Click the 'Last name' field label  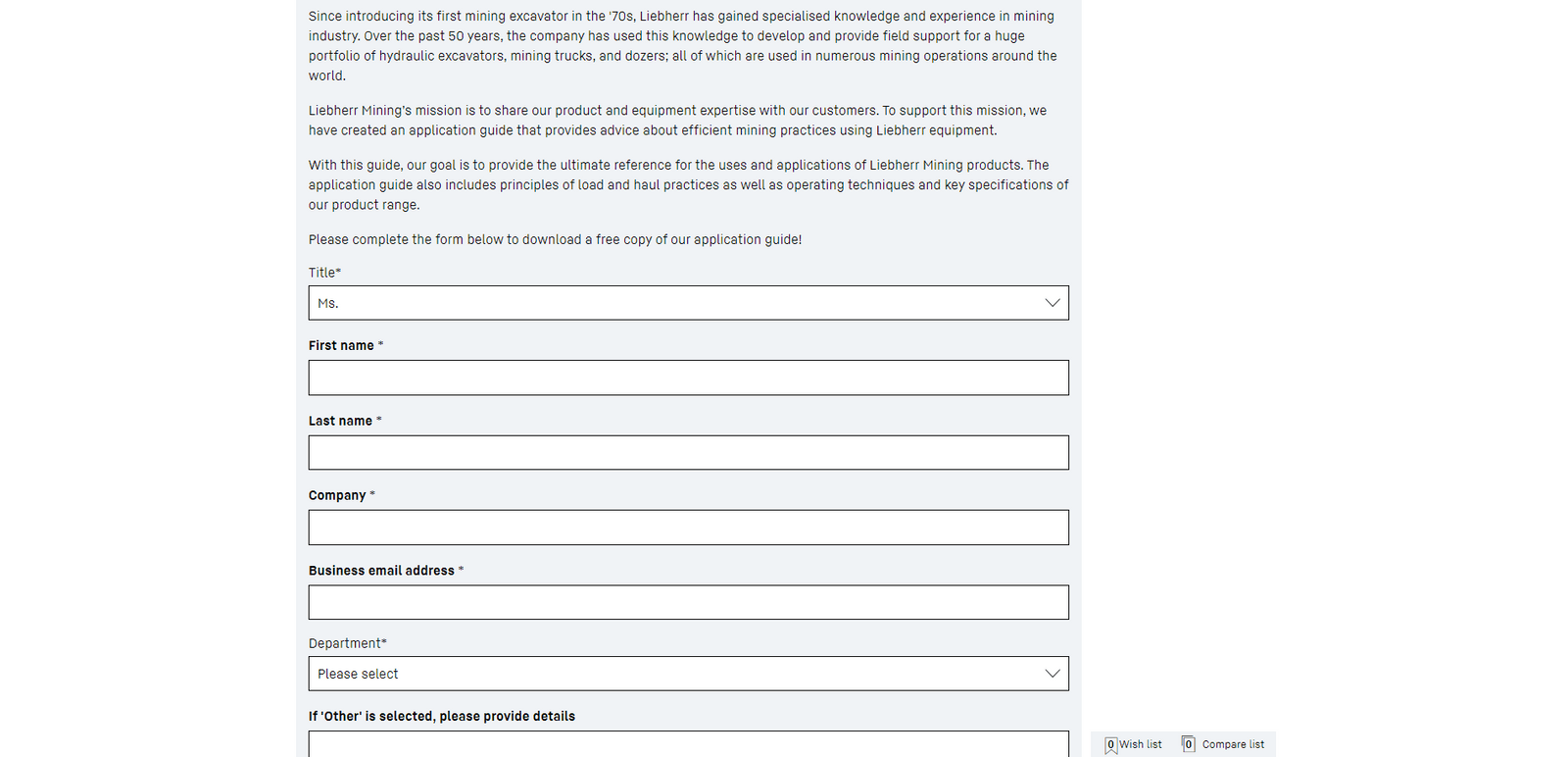[x=340, y=421]
